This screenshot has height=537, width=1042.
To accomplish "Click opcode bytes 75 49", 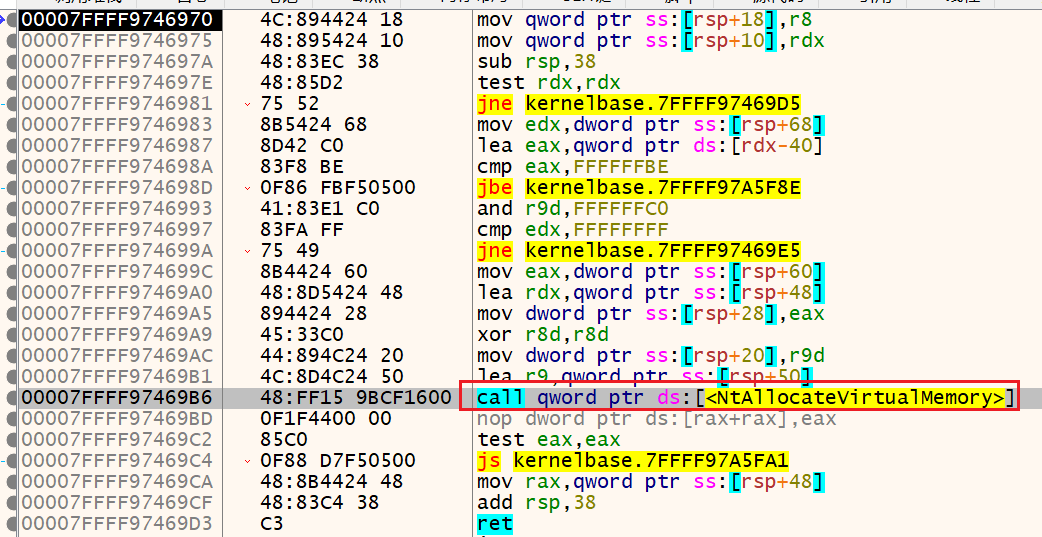I will [290, 251].
